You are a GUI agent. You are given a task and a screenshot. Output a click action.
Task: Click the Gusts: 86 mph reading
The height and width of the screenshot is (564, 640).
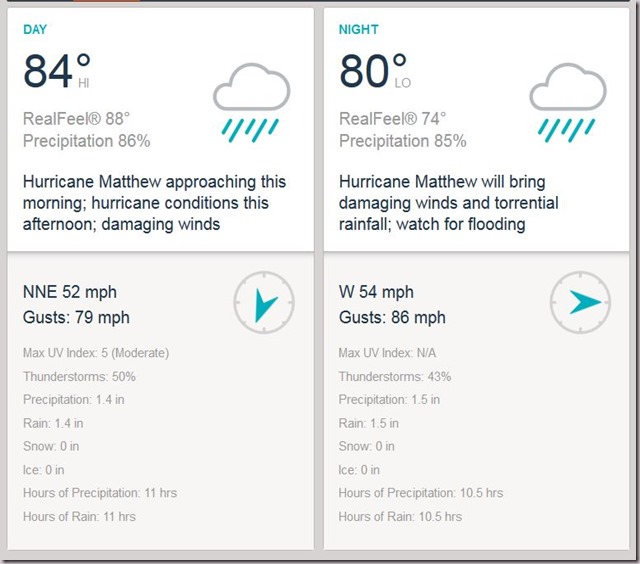[x=392, y=317]
